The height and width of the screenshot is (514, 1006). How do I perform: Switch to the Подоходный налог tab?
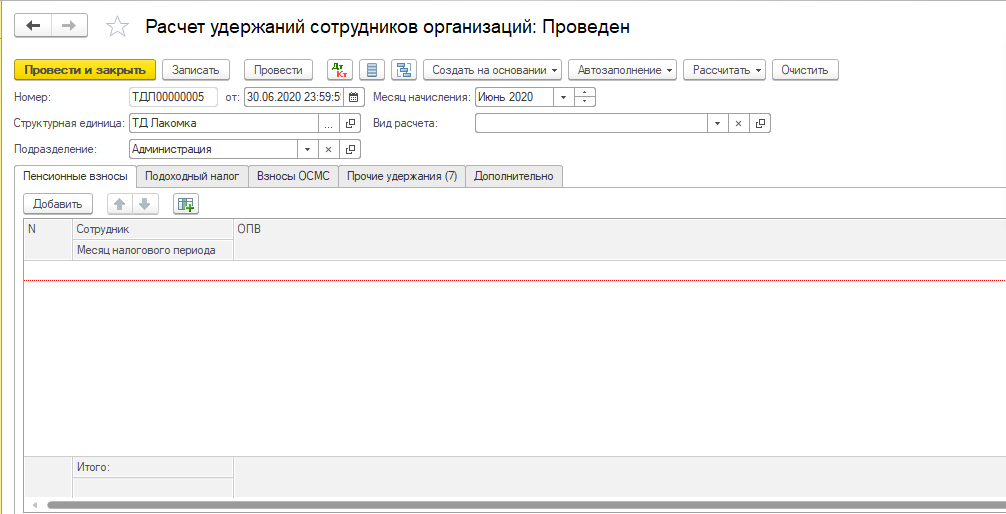pyautogui.click(x=192, y=176)
